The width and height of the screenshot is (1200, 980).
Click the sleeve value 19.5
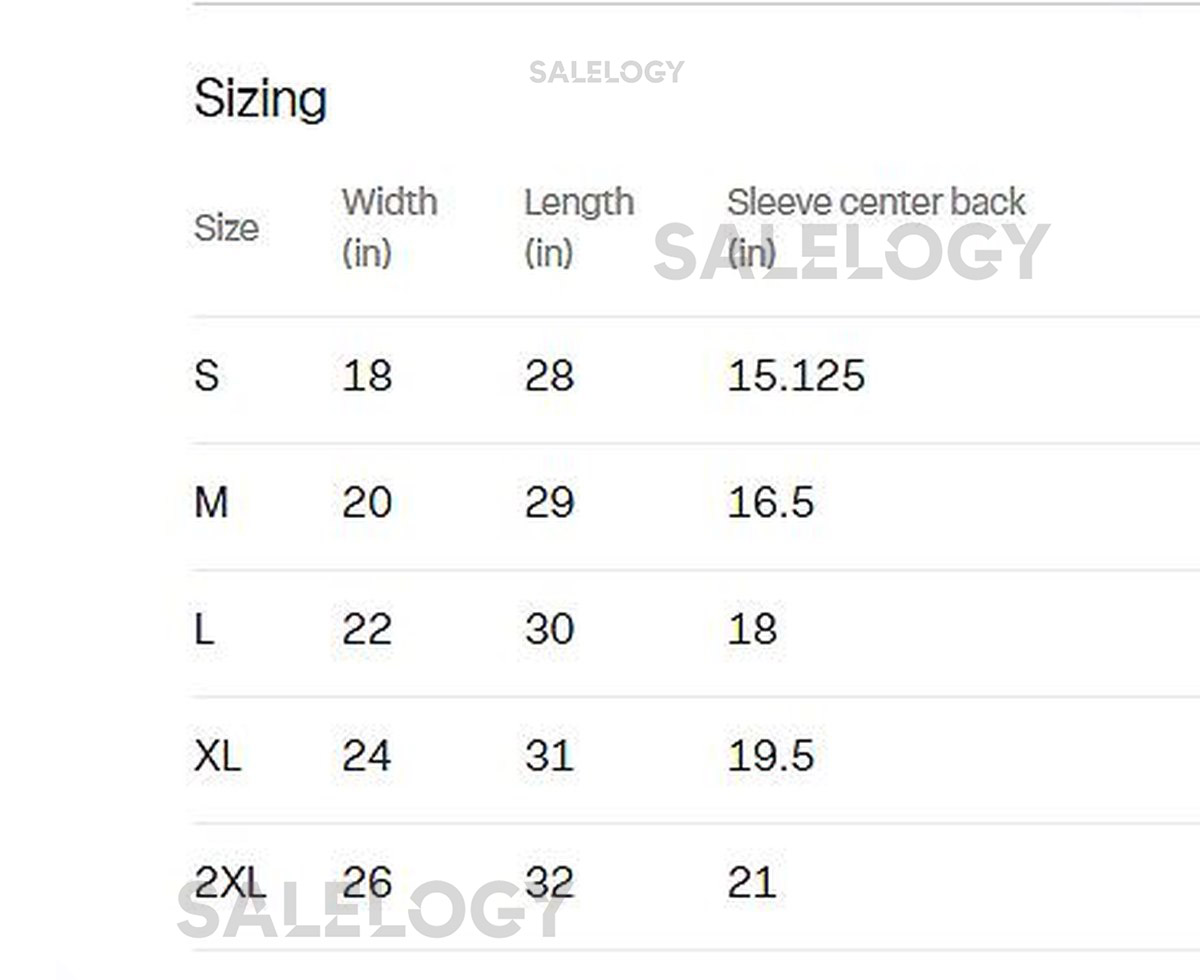(770, 756)
